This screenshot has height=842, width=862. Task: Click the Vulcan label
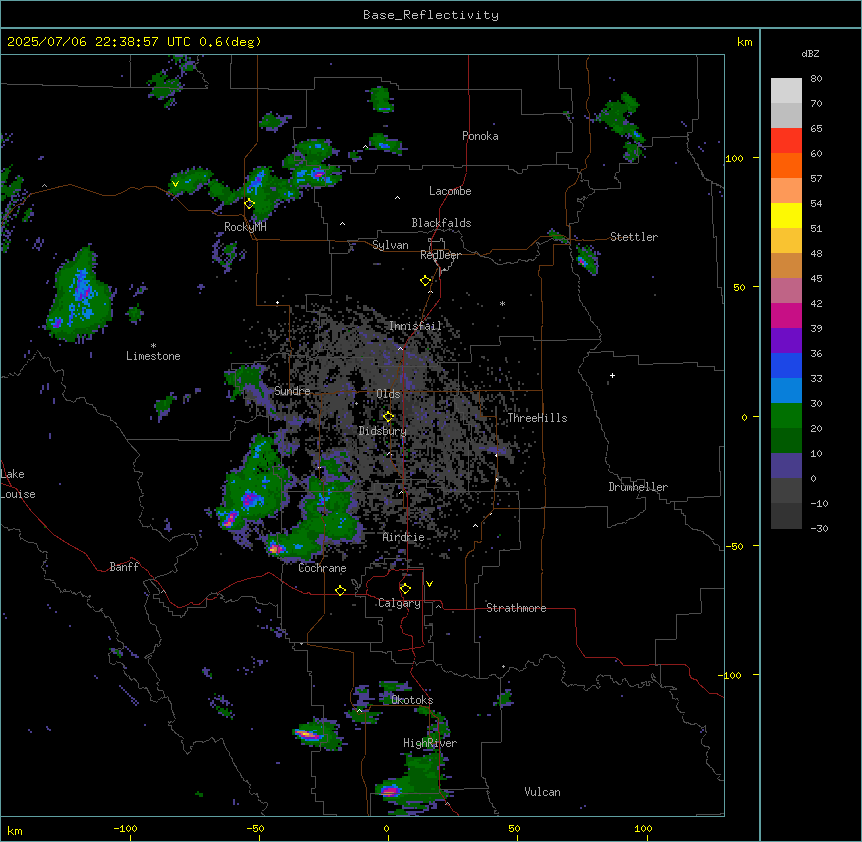[543, 792]
